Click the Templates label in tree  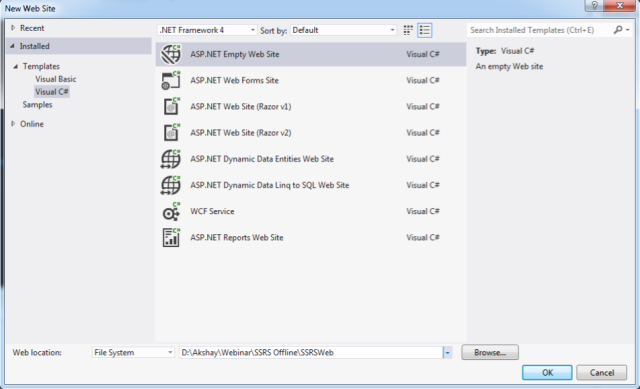tap(41, 66)
